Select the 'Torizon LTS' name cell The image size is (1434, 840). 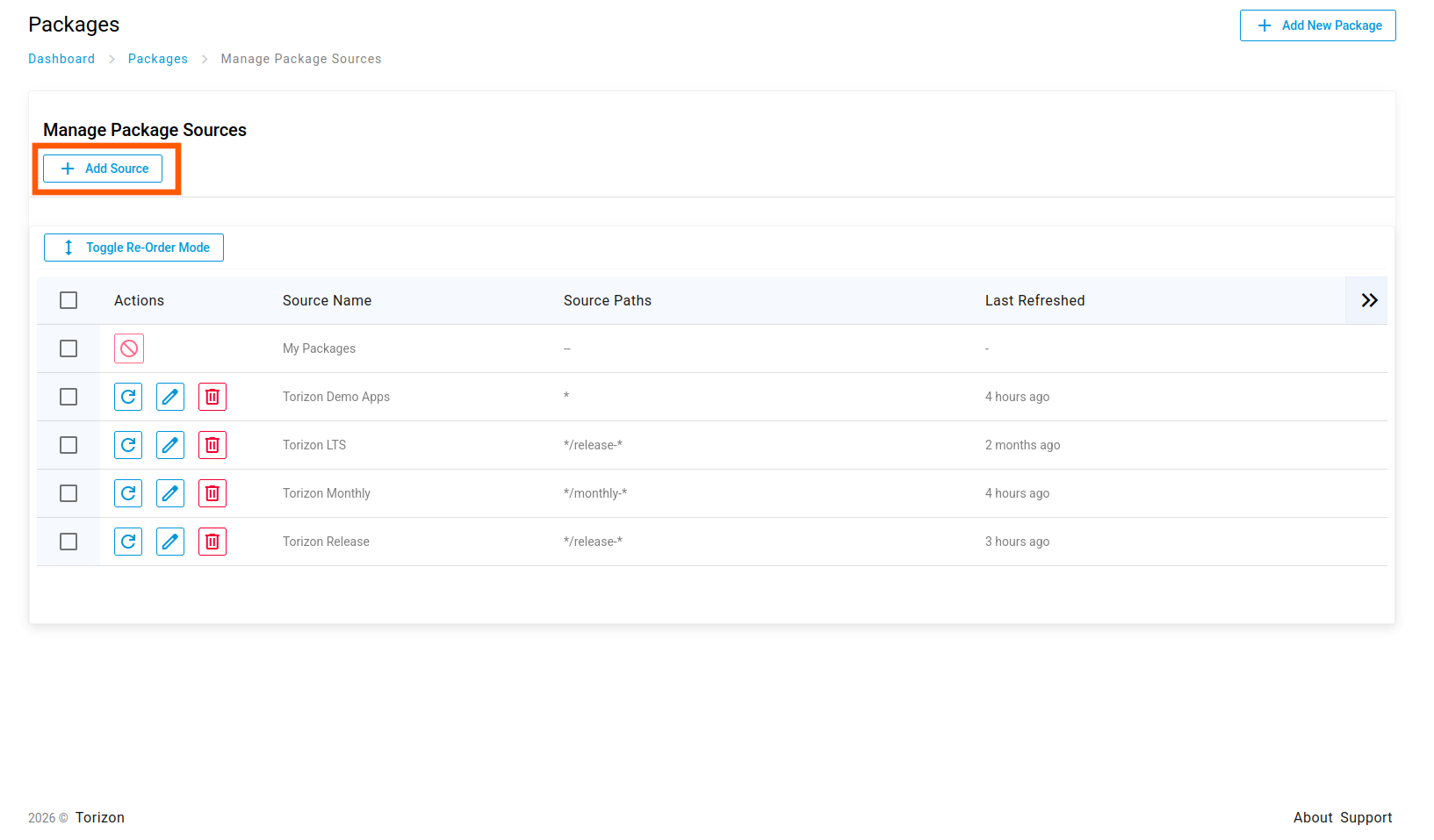314,445
